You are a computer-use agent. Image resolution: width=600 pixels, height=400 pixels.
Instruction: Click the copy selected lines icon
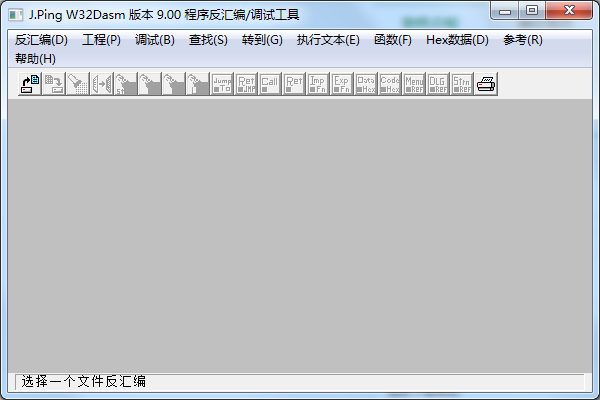(101, 83)
